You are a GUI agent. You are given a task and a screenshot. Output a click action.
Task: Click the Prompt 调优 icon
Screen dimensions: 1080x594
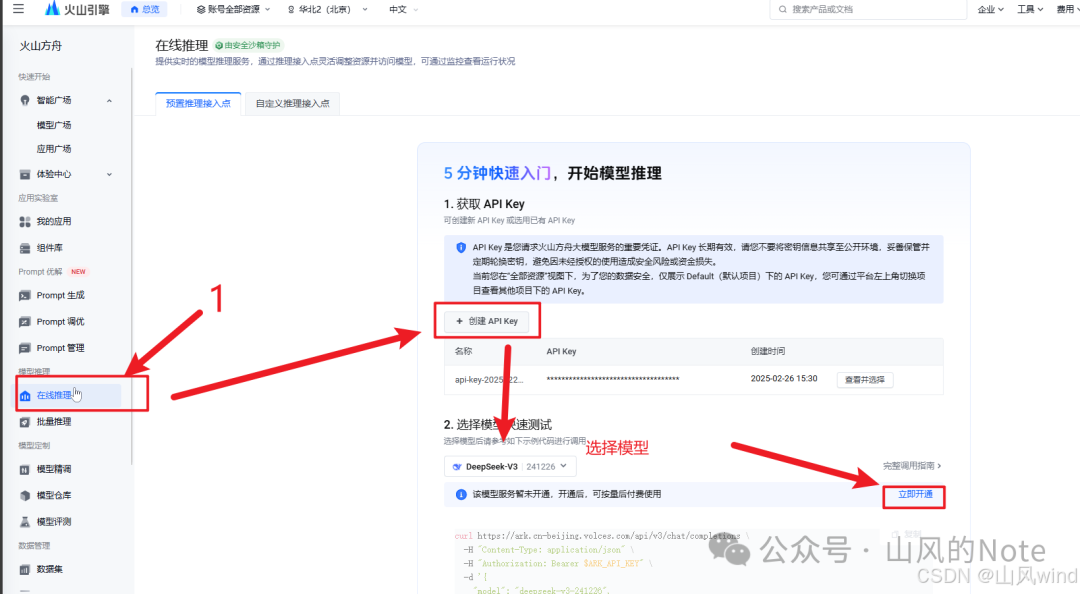click(25, 322)
